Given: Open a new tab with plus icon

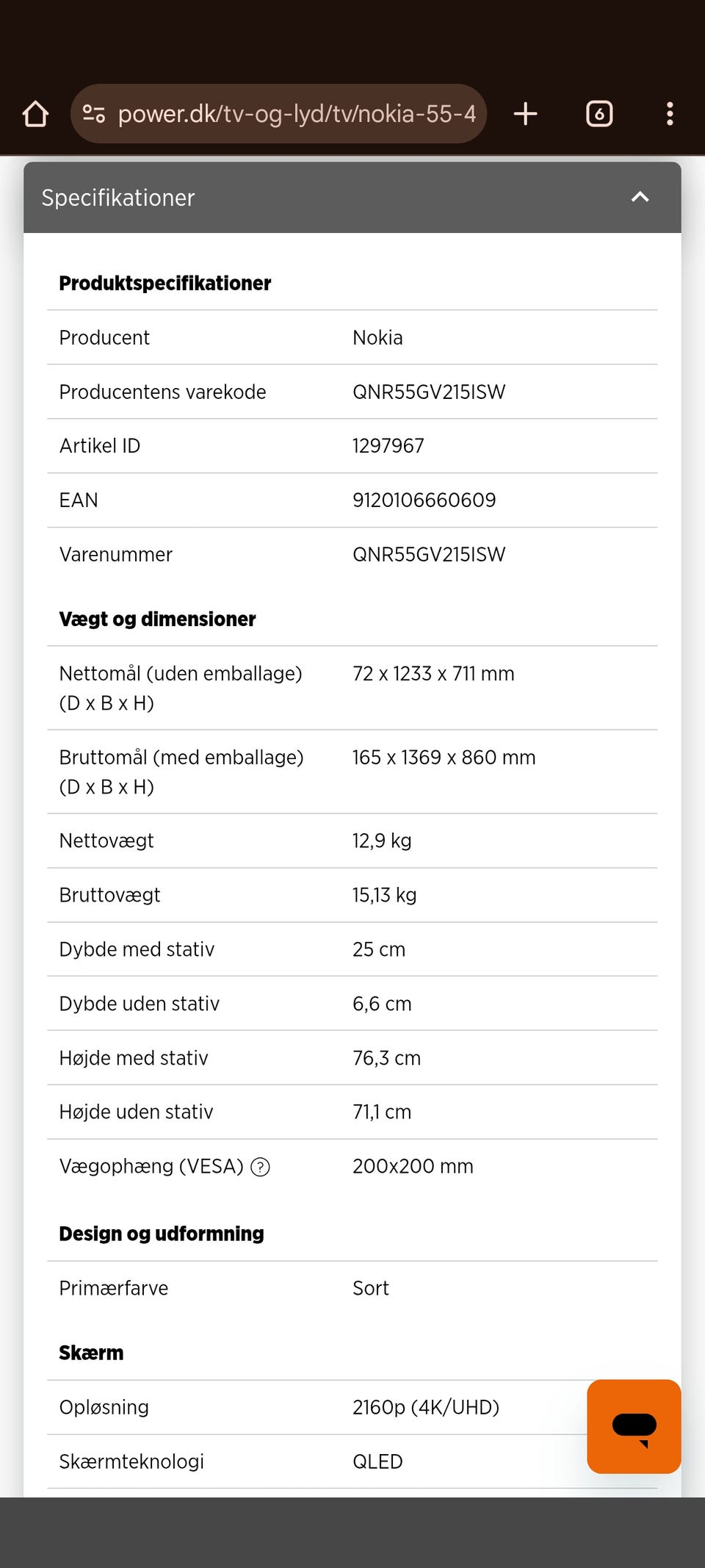Looking at the screenshot, I should [x=525, y=114].
